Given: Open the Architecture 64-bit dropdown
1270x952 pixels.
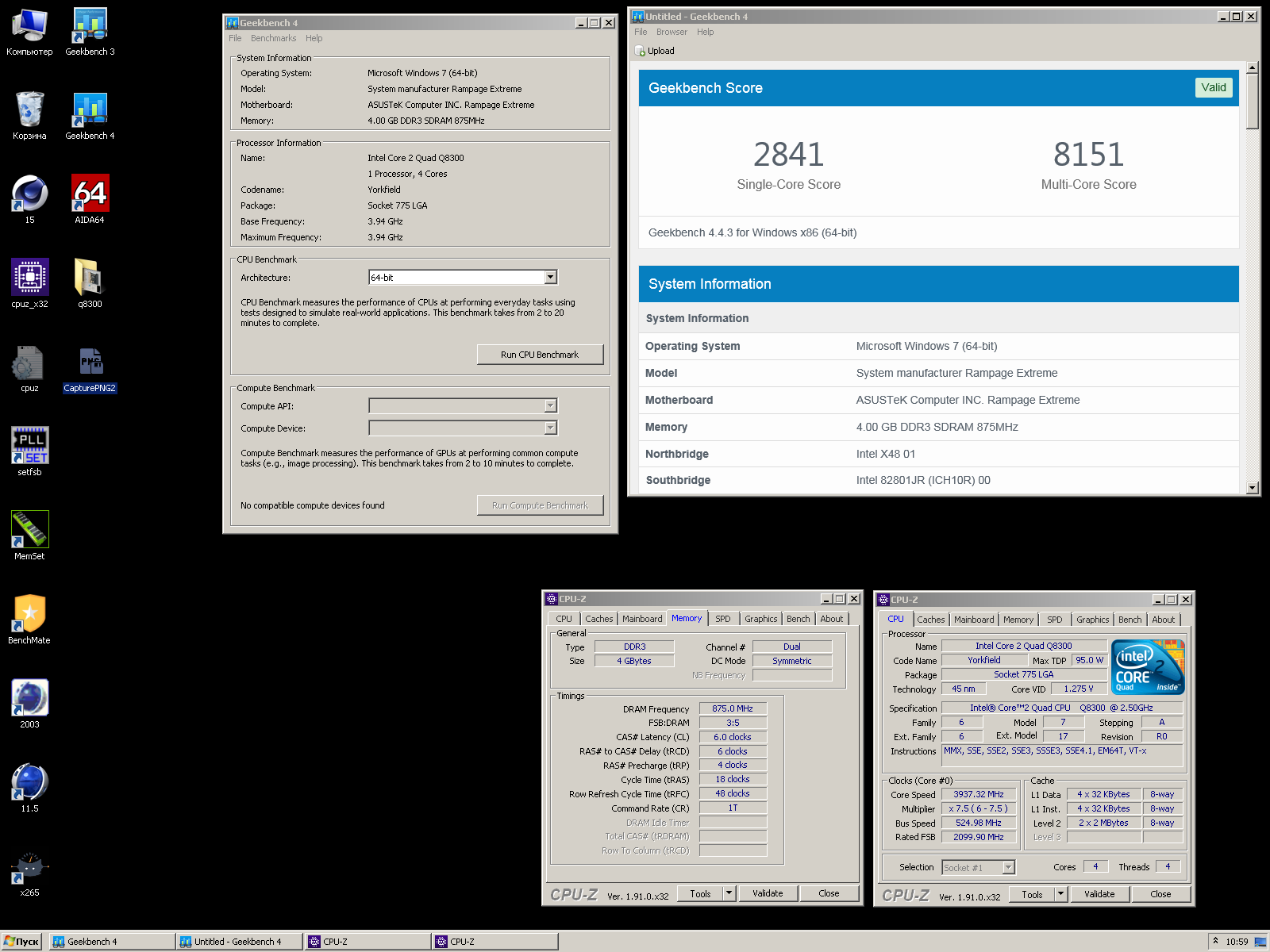Looking at the screenshot, I should pyautogui.click(x=551, y=278).
